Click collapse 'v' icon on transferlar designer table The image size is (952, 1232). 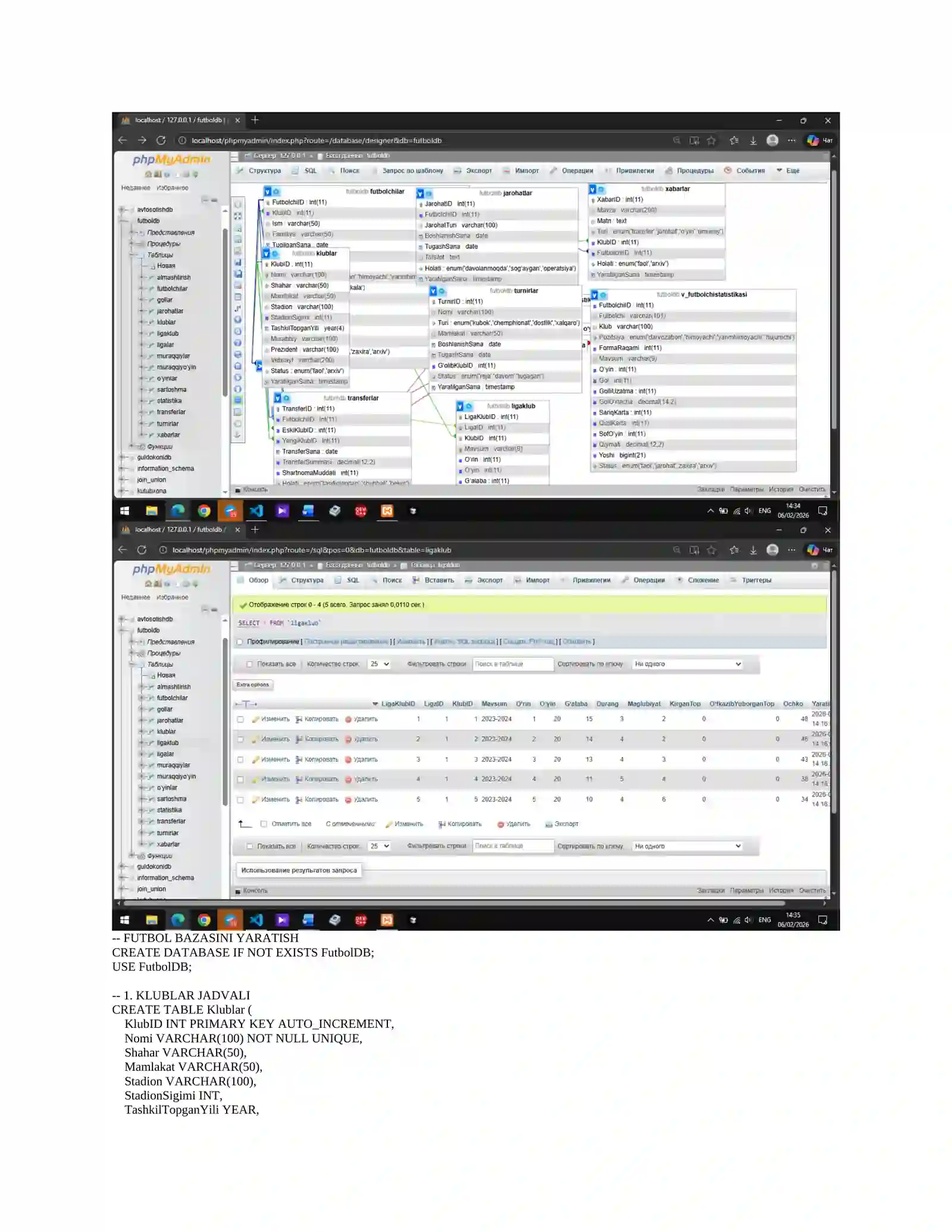(x=277, y=398)
